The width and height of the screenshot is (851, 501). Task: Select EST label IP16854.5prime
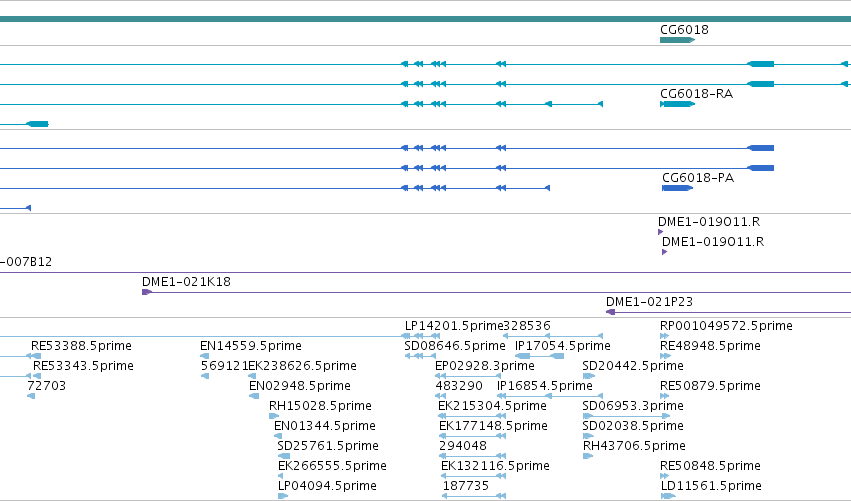pyautogui.click(x=544, y=386)
